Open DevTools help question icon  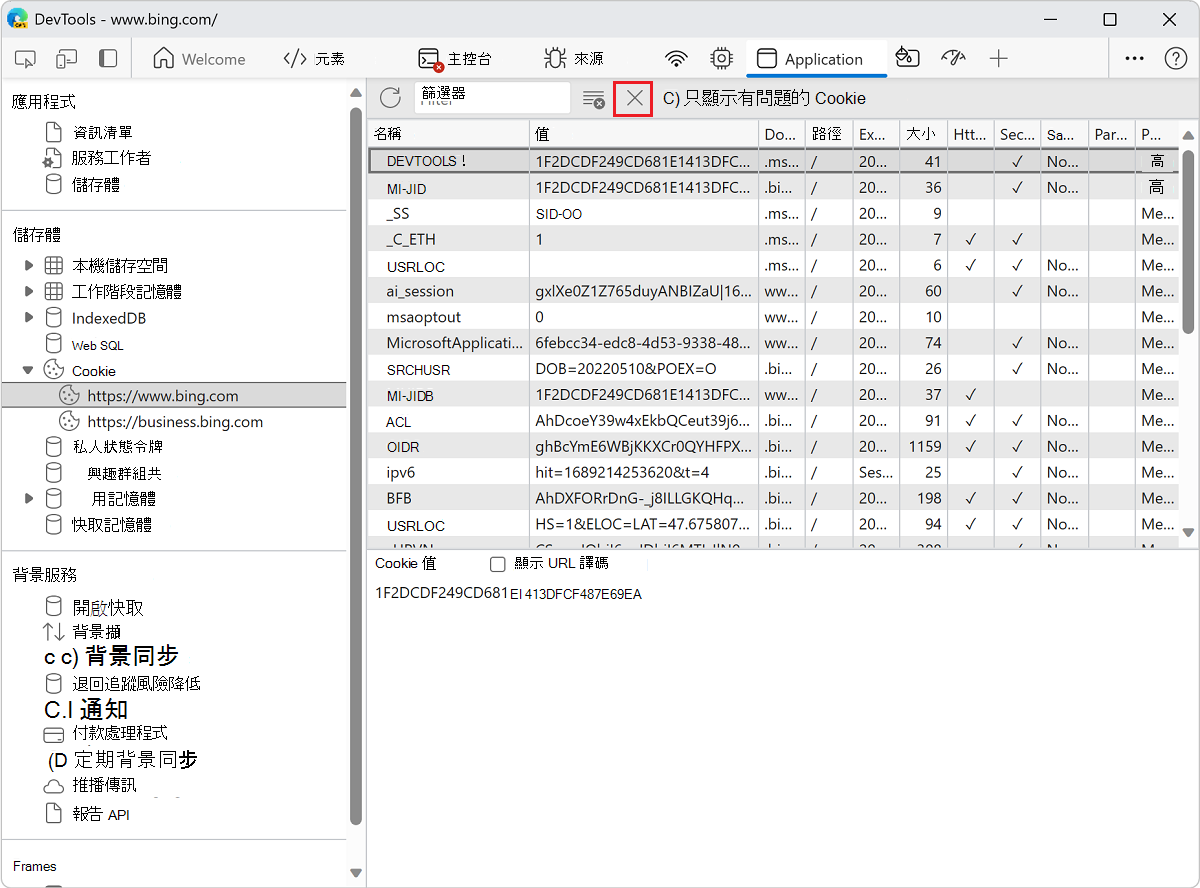tap(1176, 59)
